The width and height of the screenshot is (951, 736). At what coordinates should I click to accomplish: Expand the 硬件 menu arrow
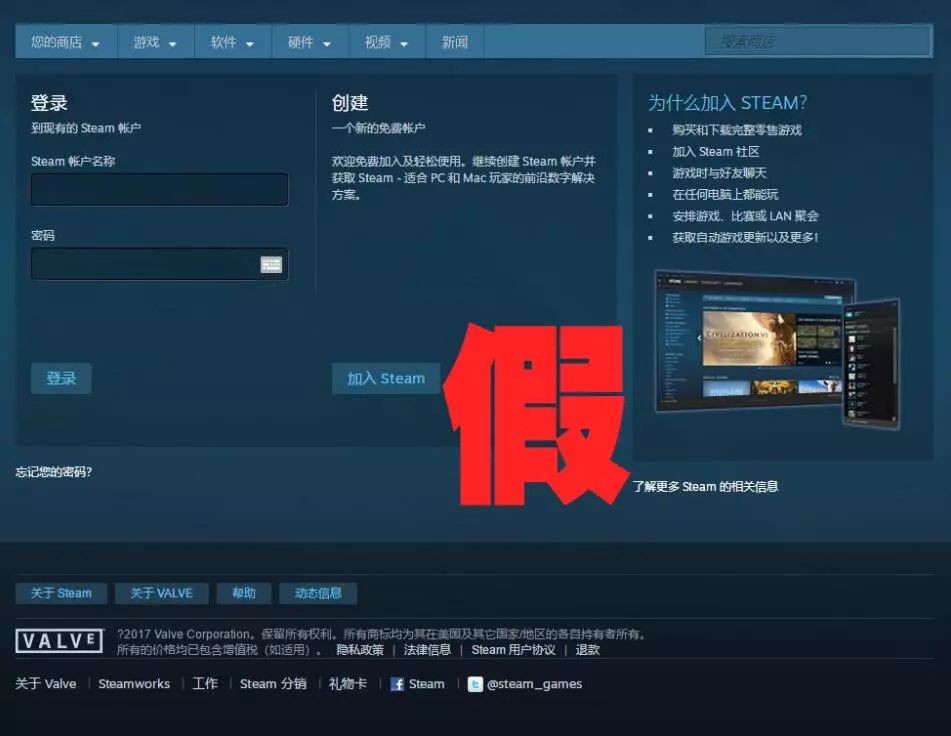pyautogui.click(x=326, y=44)
